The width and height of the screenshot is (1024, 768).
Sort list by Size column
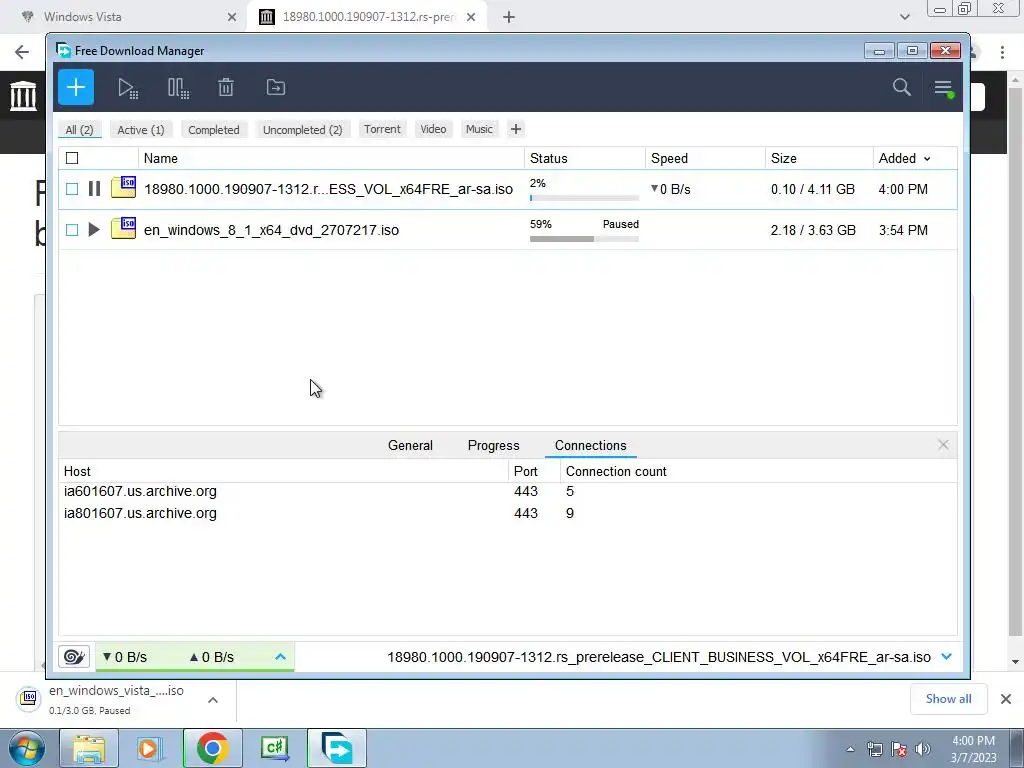[819, 158]
